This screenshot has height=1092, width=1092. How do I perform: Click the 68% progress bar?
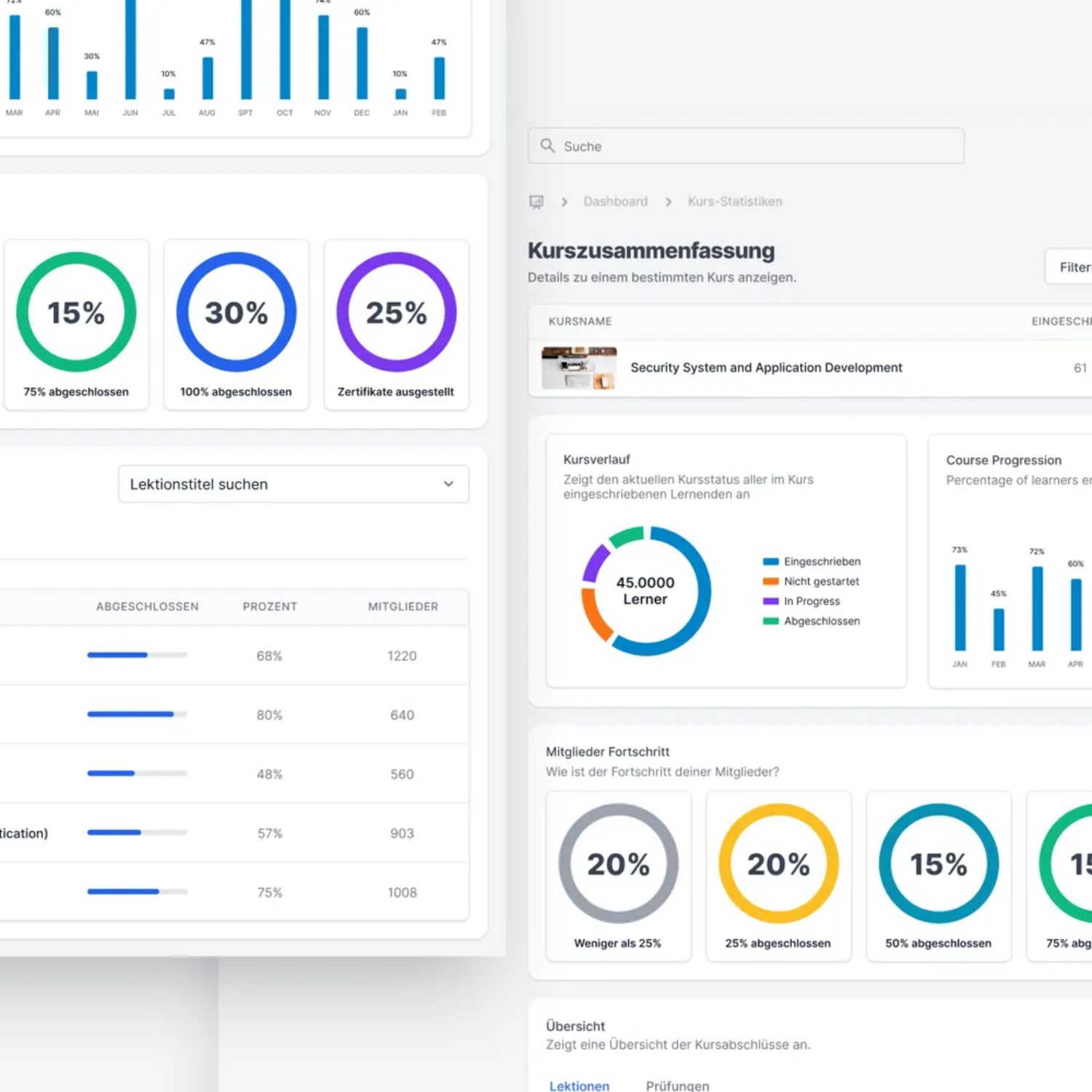(137, 655)
